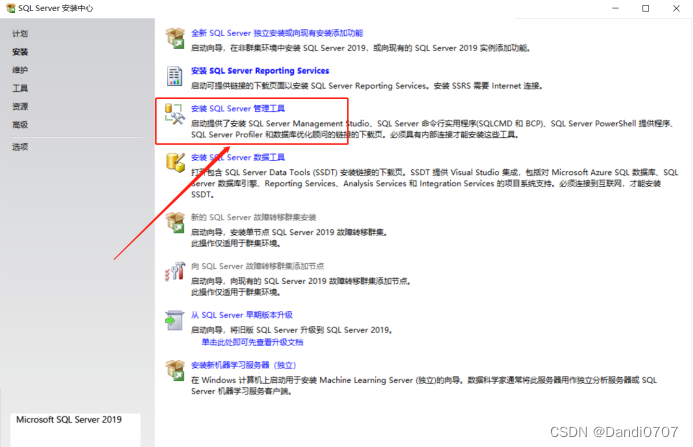Maximize the installation center window
Image resolution: width=693 pixels, height=447 pixels.
645,8
